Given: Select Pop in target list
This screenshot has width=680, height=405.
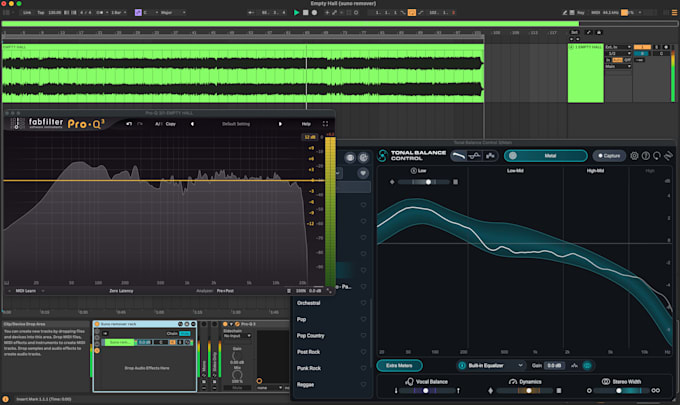Looking at the screenshot, I should pos(301,320).
